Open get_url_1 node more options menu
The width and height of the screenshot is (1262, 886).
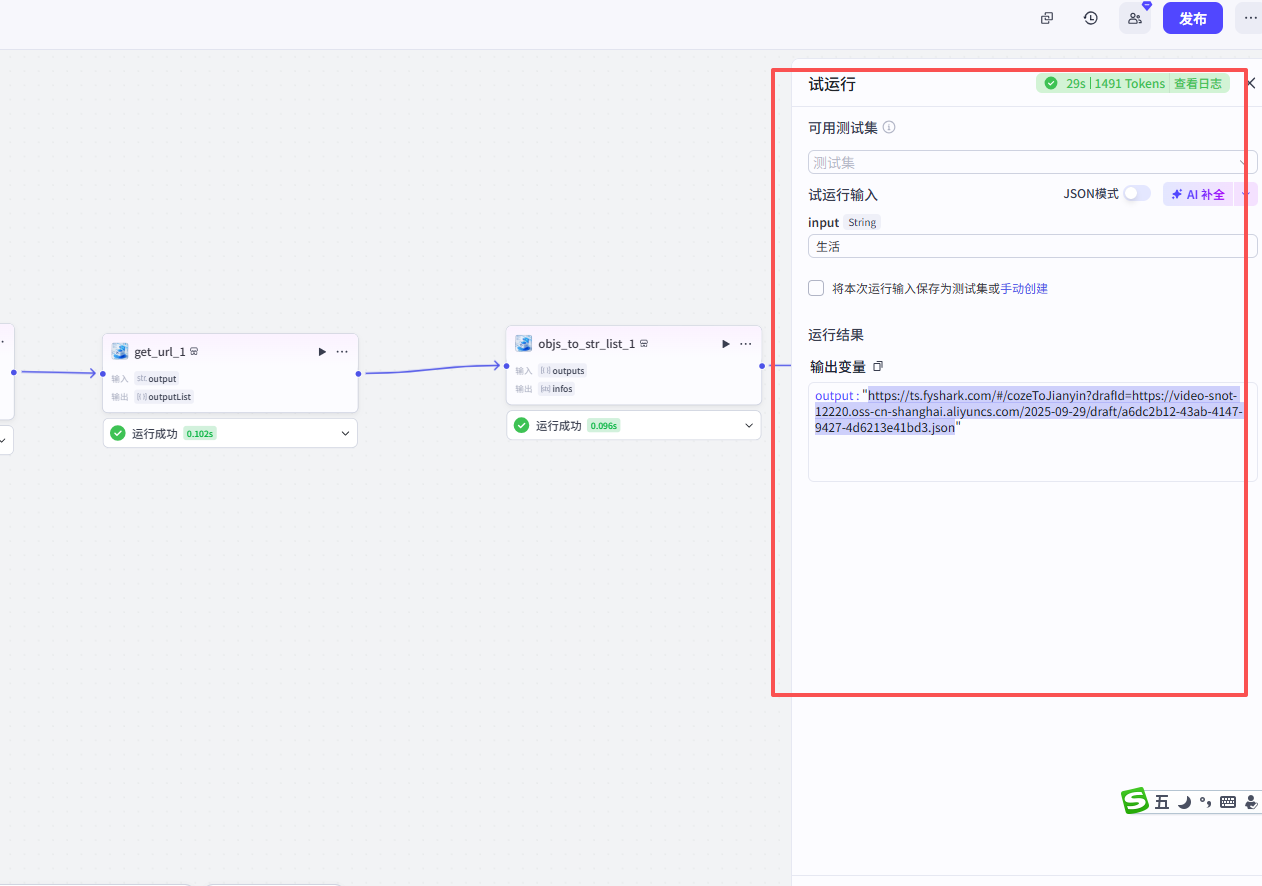343,351
